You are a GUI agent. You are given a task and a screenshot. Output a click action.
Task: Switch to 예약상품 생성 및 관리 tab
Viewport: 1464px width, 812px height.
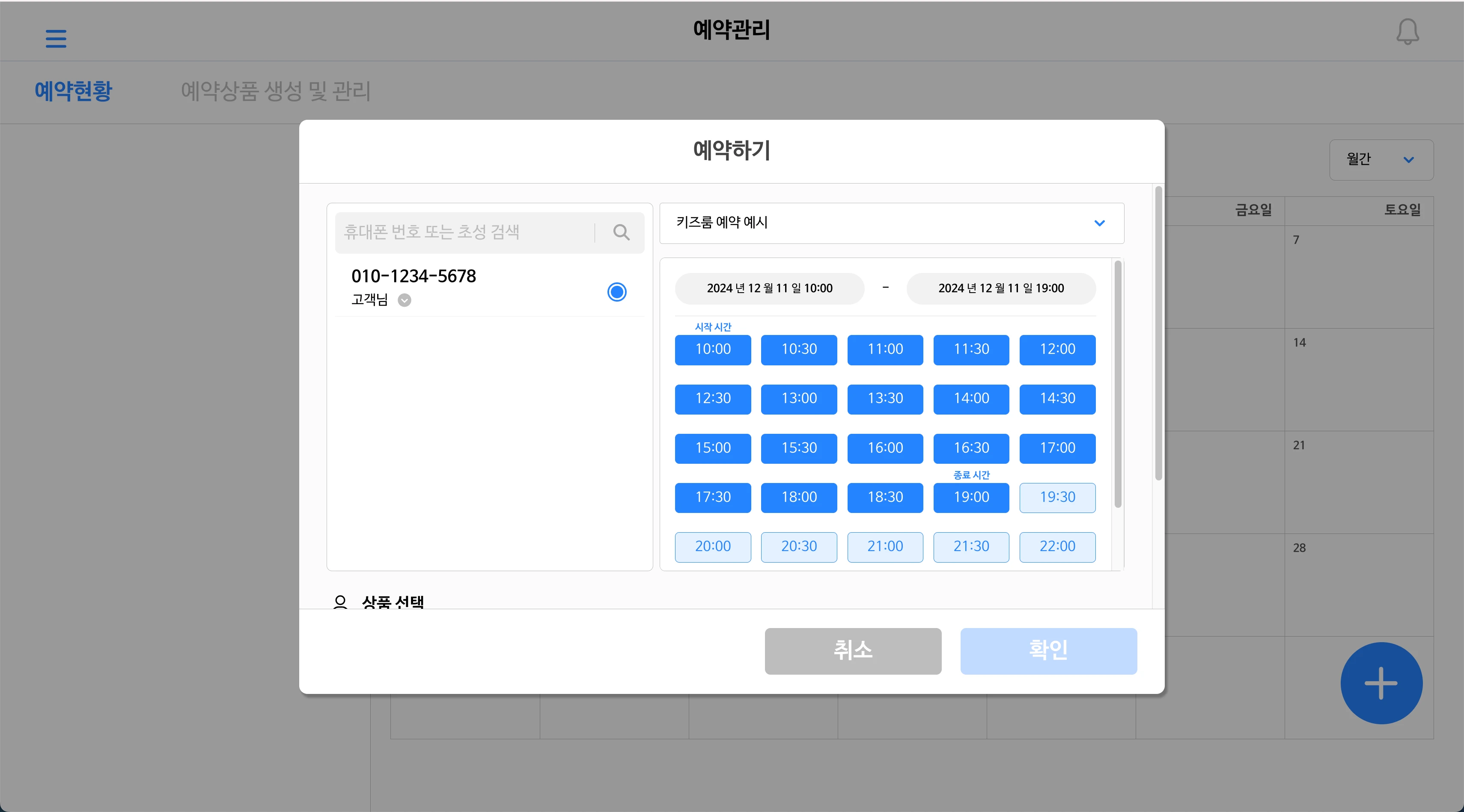tap(276, 91)
